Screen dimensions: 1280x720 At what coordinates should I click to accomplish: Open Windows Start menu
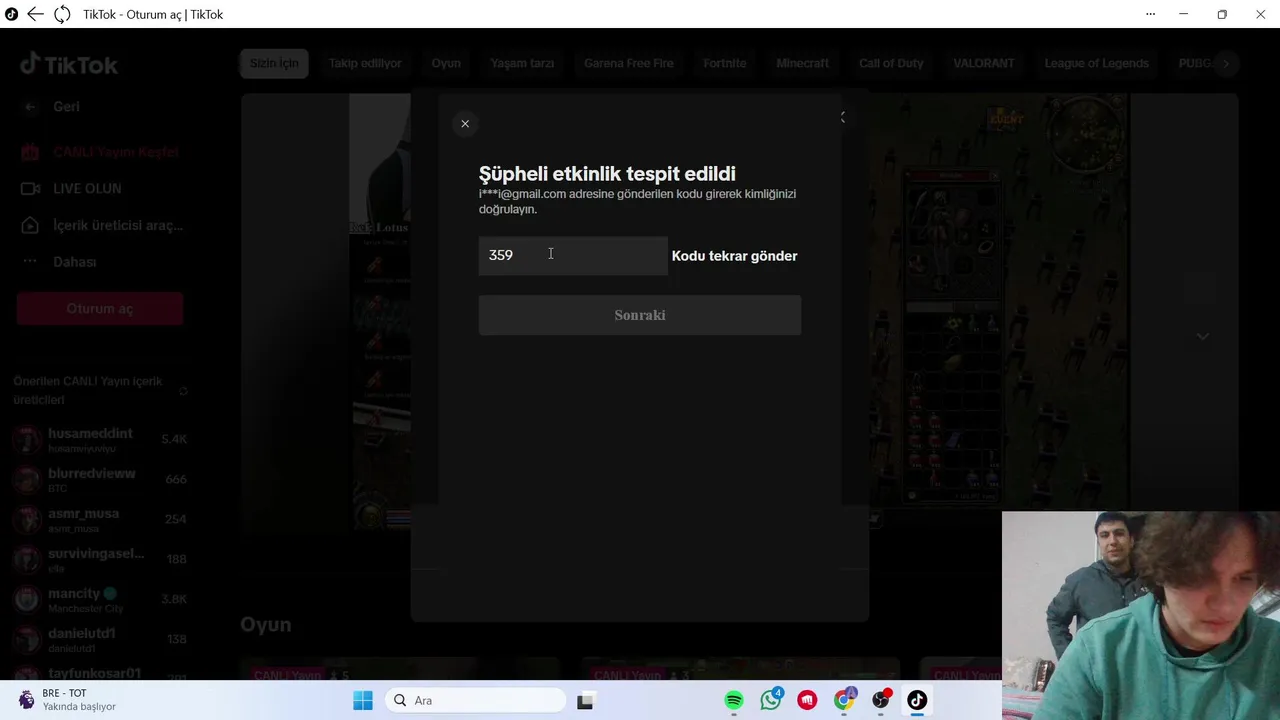(363, 701)
